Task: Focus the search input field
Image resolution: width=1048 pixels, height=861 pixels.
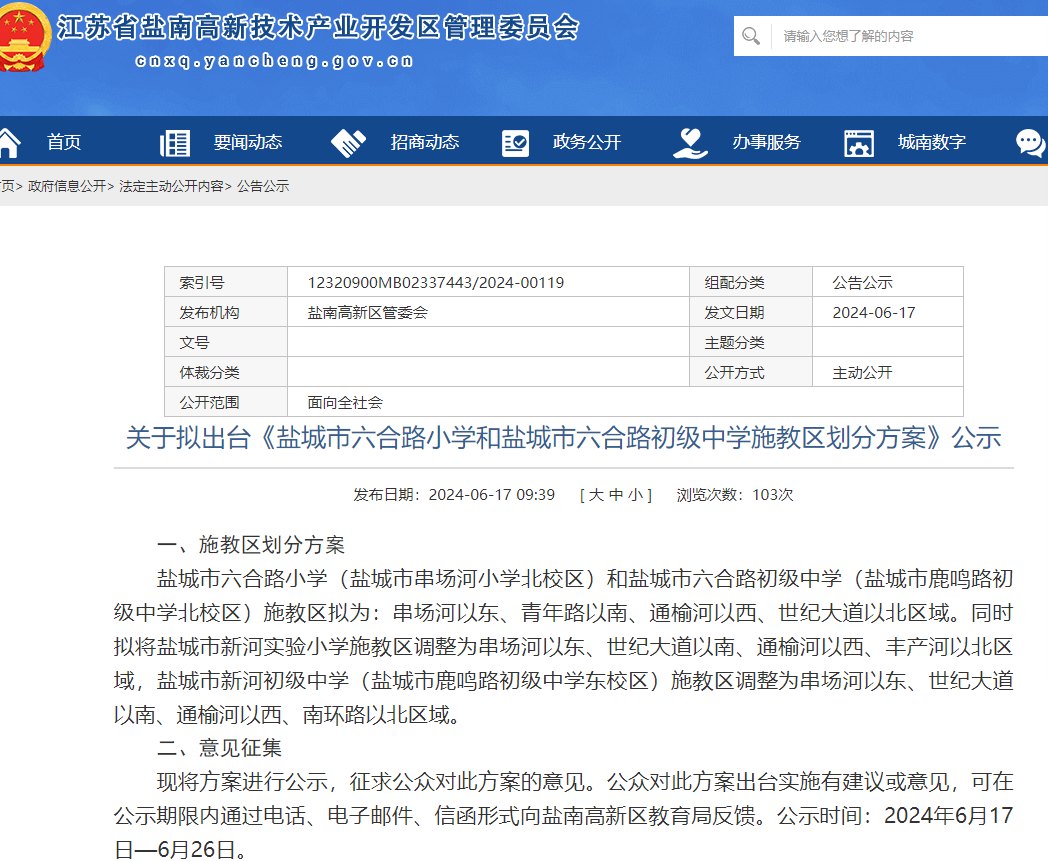Action: [x=912, y=36]
